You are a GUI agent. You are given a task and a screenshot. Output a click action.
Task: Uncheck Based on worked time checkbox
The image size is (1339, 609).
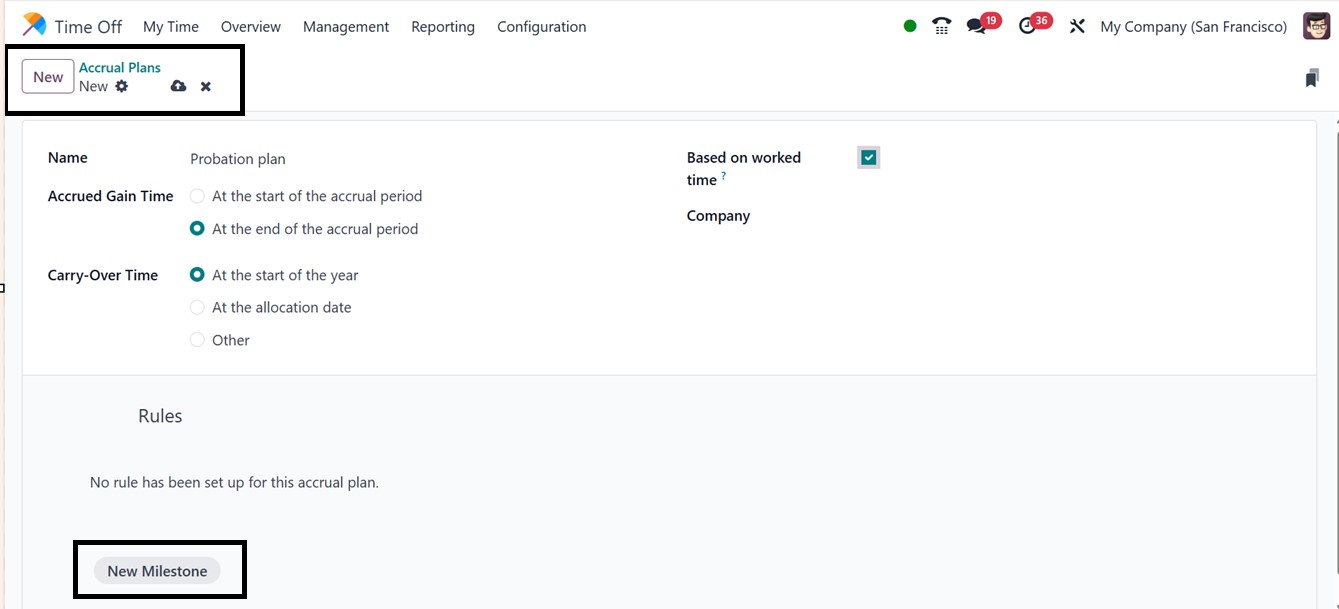coord(868,157)
